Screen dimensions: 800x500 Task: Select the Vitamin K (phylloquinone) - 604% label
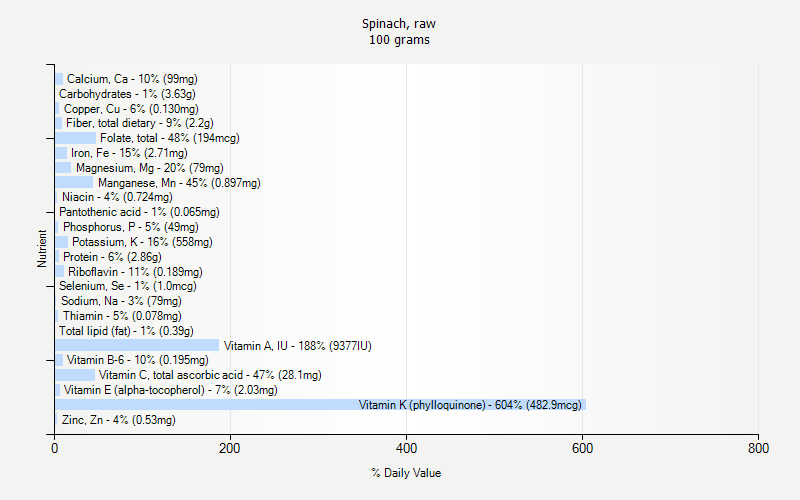coord(470,405)
